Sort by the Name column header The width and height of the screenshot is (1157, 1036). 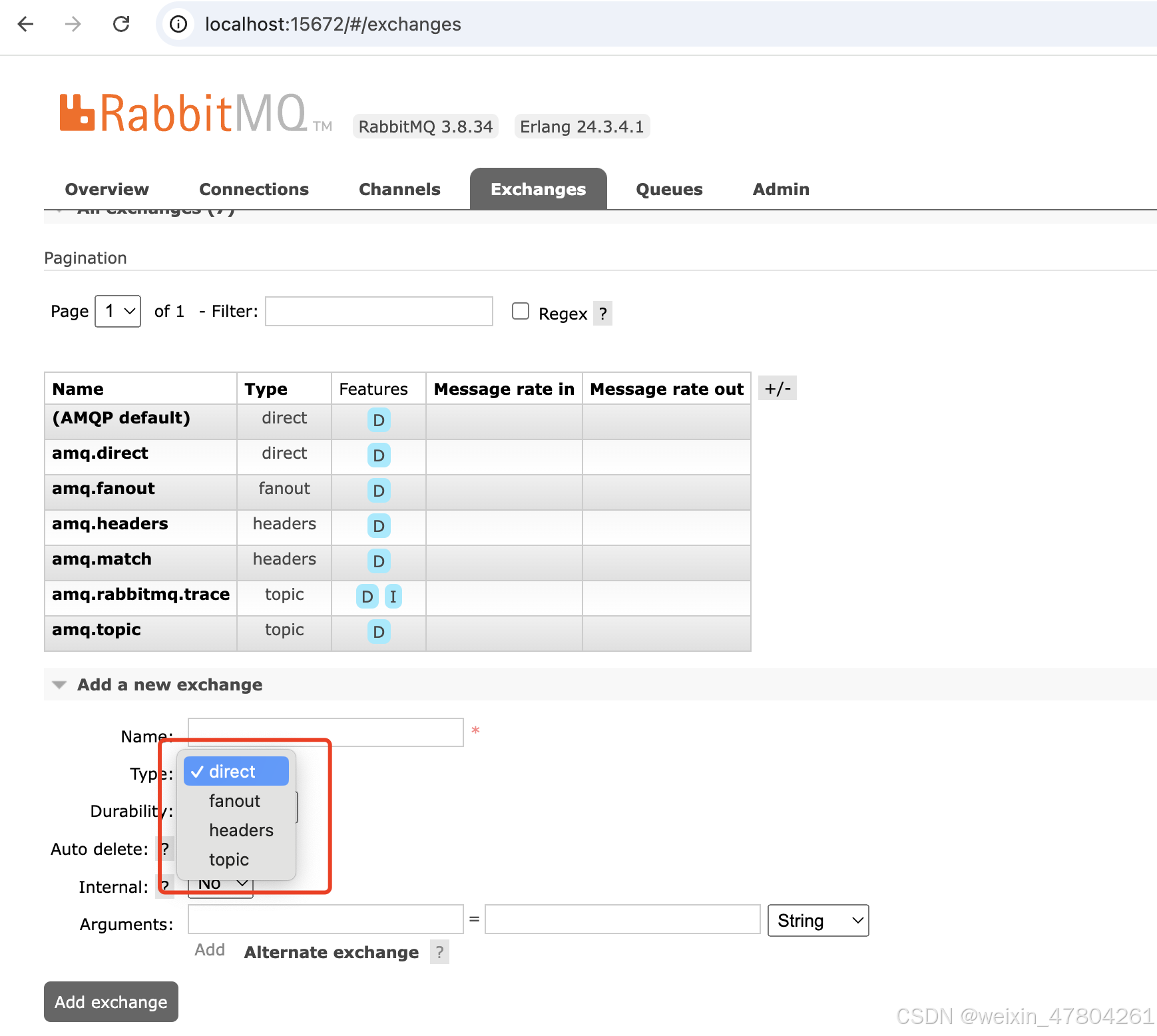[78, 389]
